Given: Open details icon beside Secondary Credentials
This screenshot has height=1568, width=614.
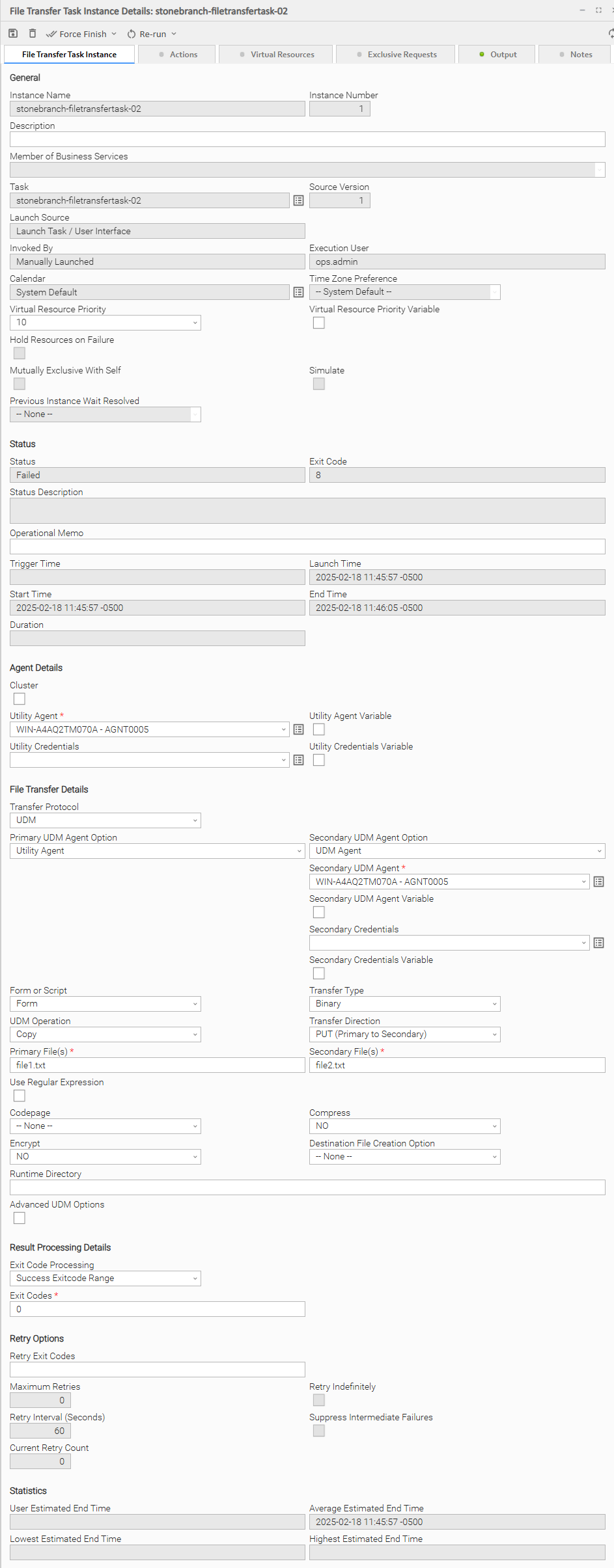Looking at the screenshot, I should click(598, 943).
